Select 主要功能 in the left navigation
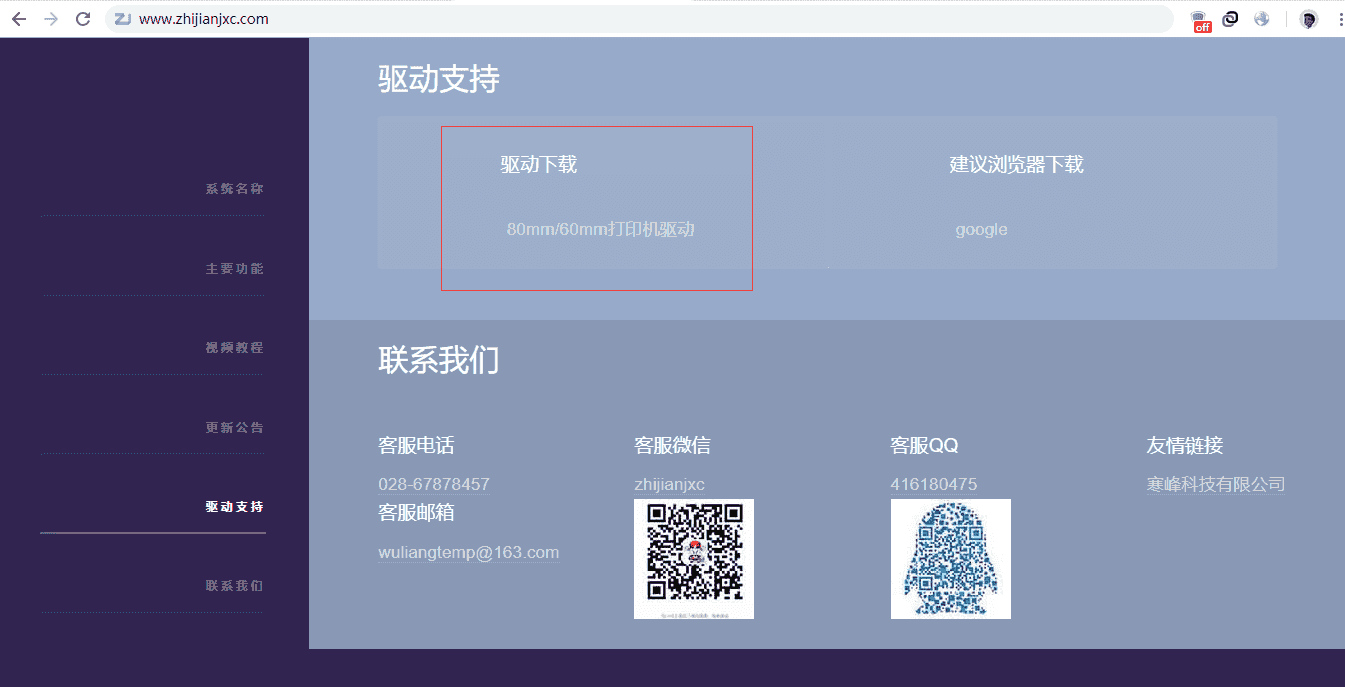 (234, 269)
